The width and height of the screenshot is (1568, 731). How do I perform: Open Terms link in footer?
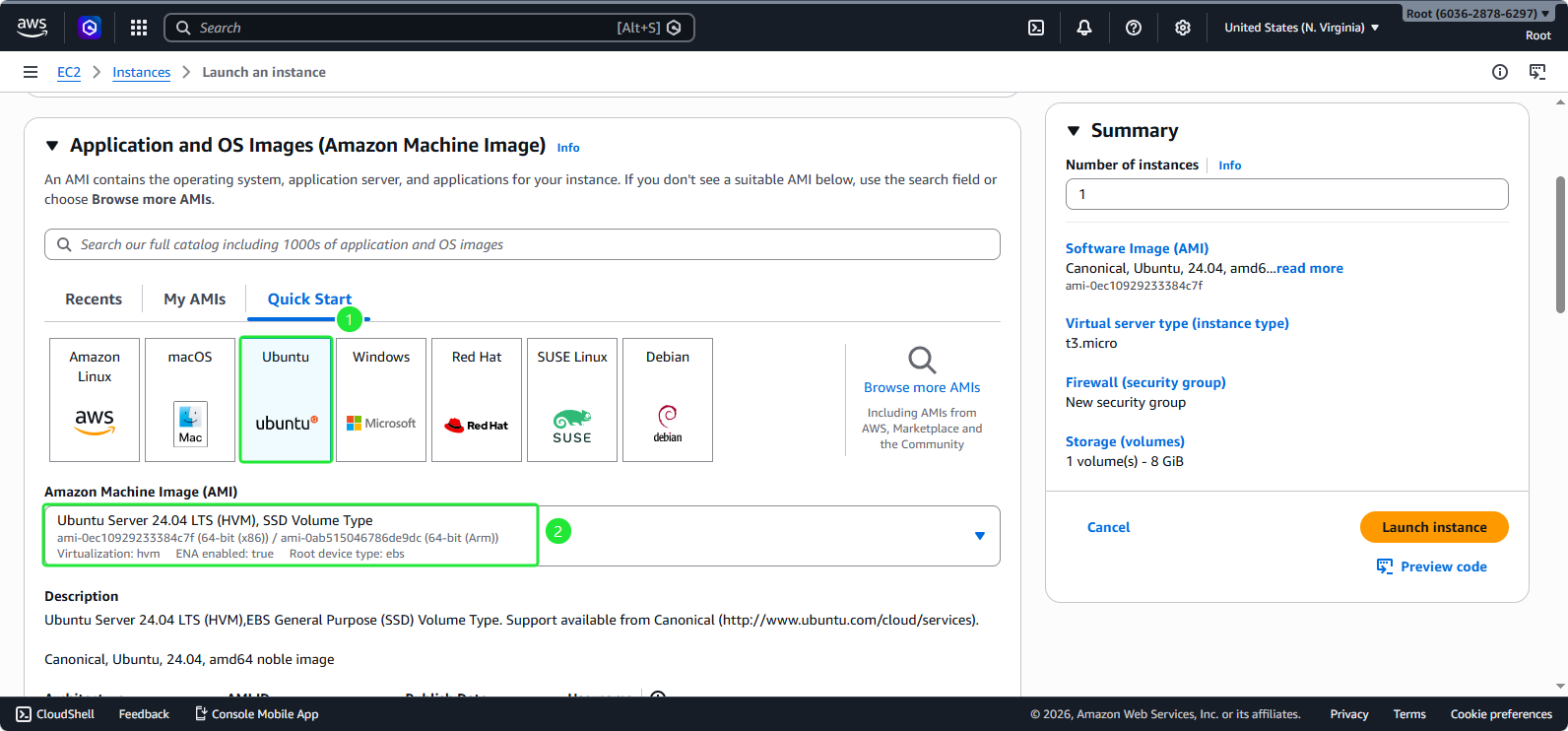coord(1409,714)
